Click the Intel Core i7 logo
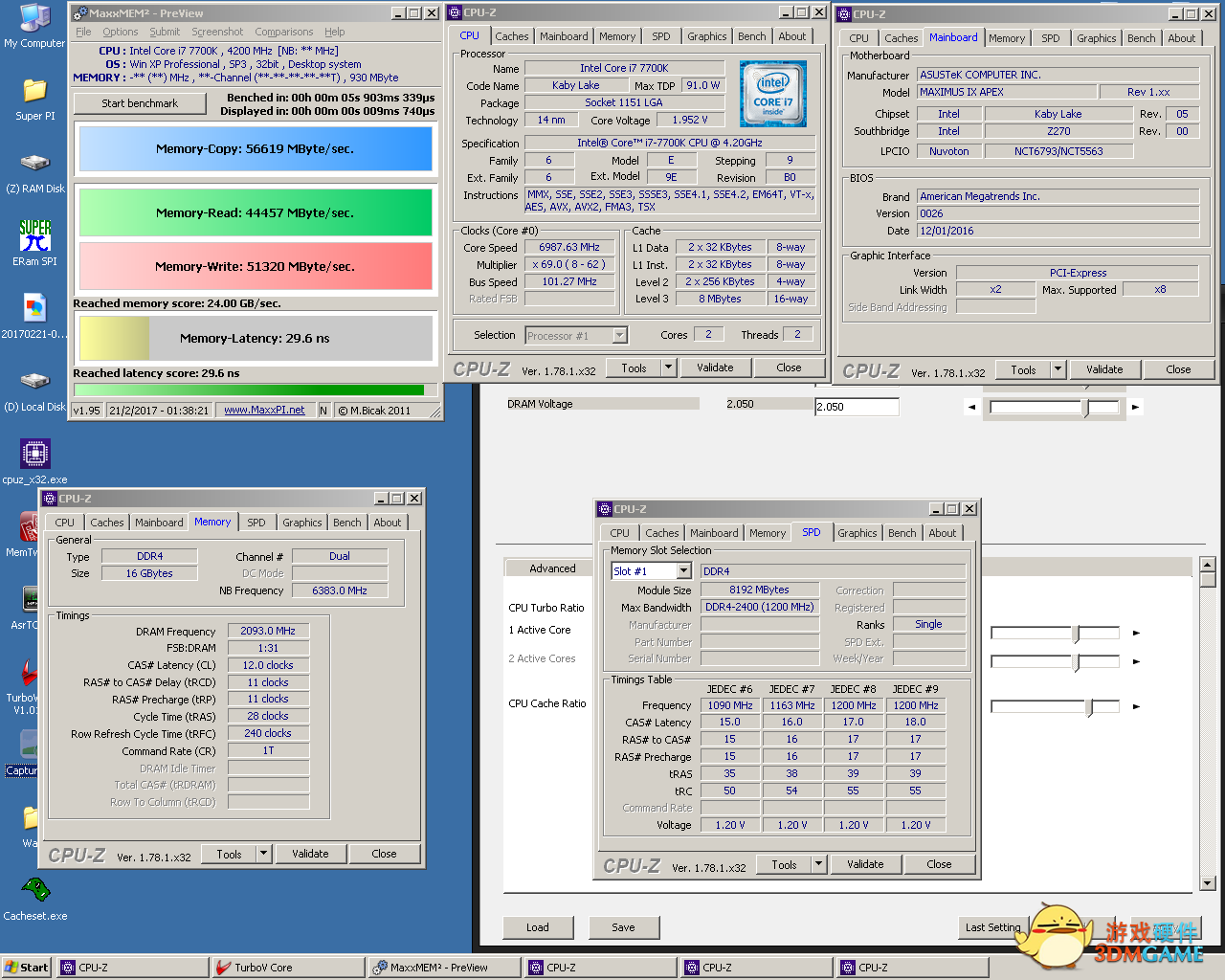Screen dimensions: 1225x980 point(773,94)
